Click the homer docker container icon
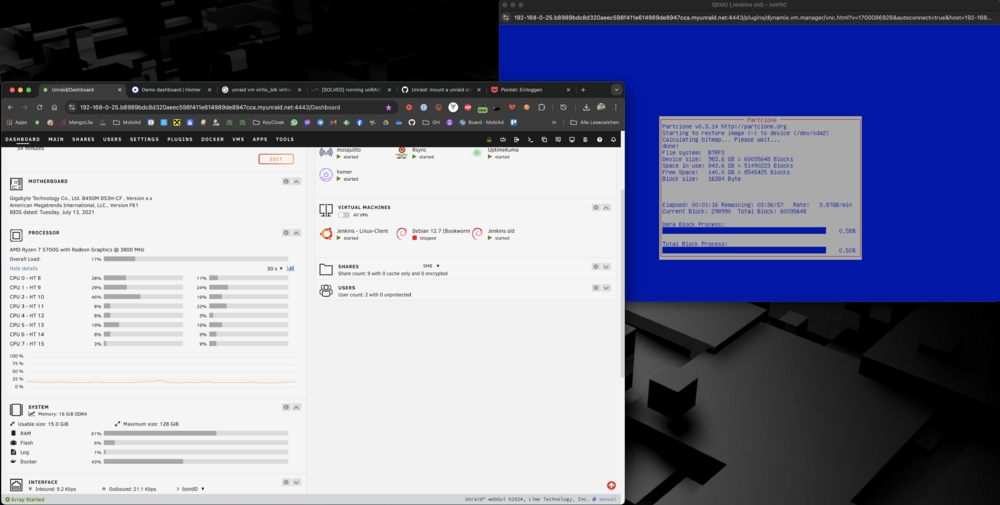1000x505 pixels. point(326,175)
